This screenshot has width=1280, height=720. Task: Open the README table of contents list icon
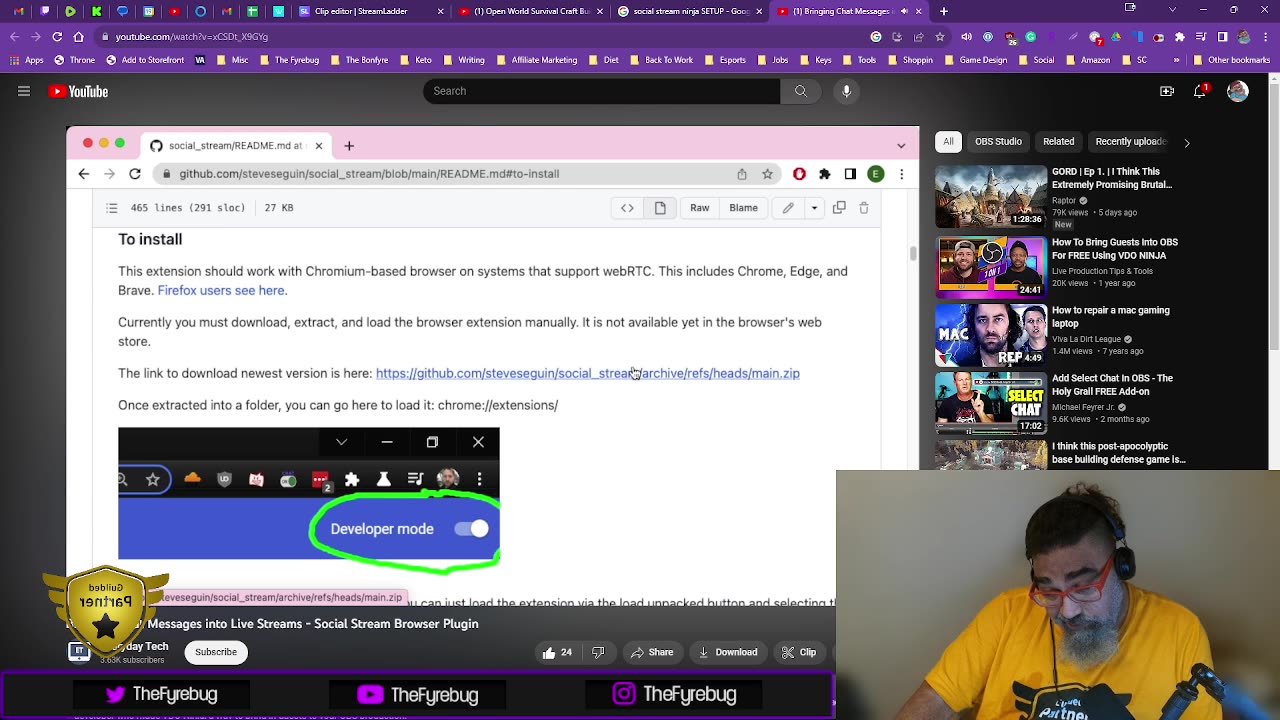coord(112,208)
